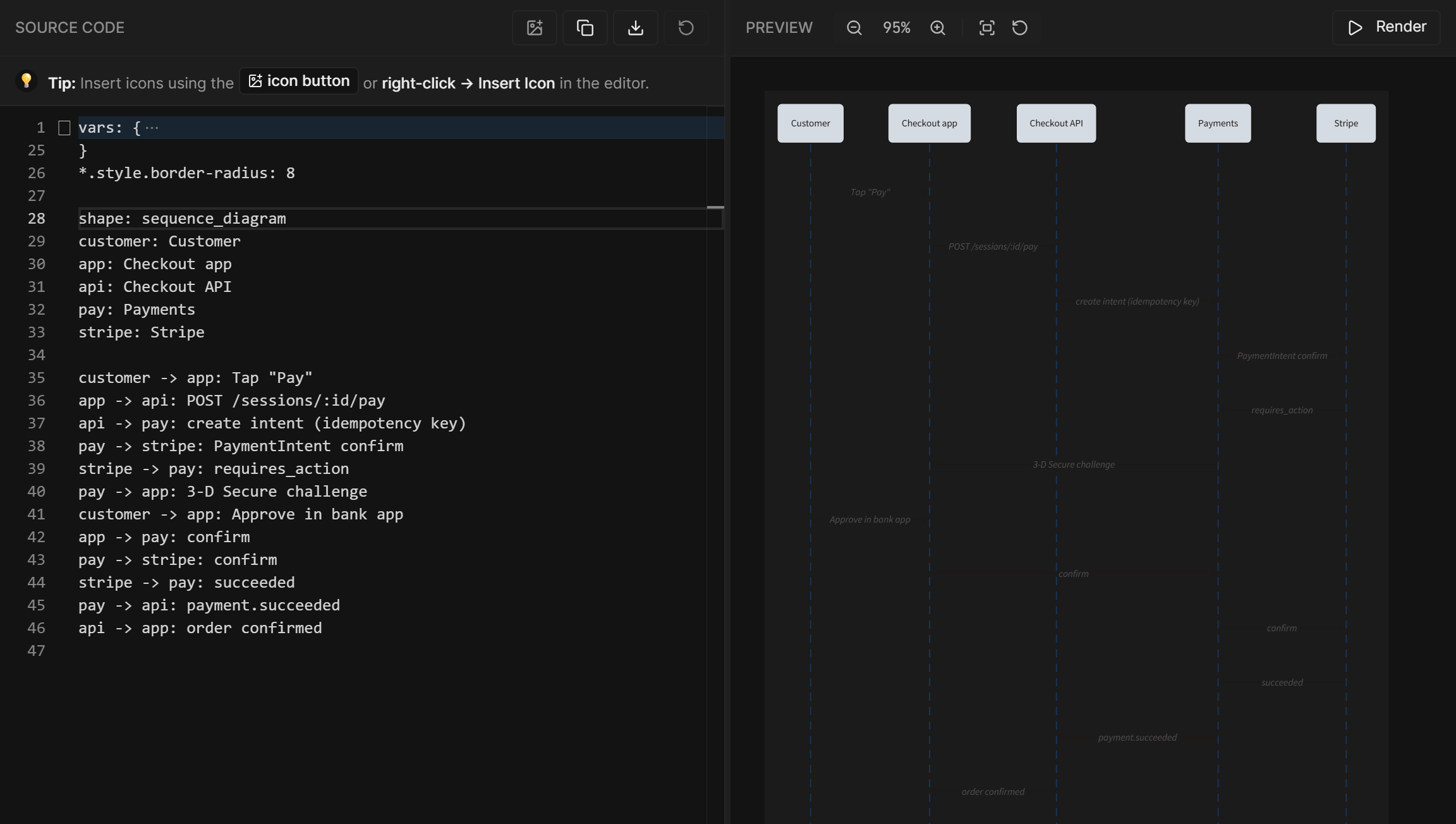Select the Checkout app actor box

(929, 123)
